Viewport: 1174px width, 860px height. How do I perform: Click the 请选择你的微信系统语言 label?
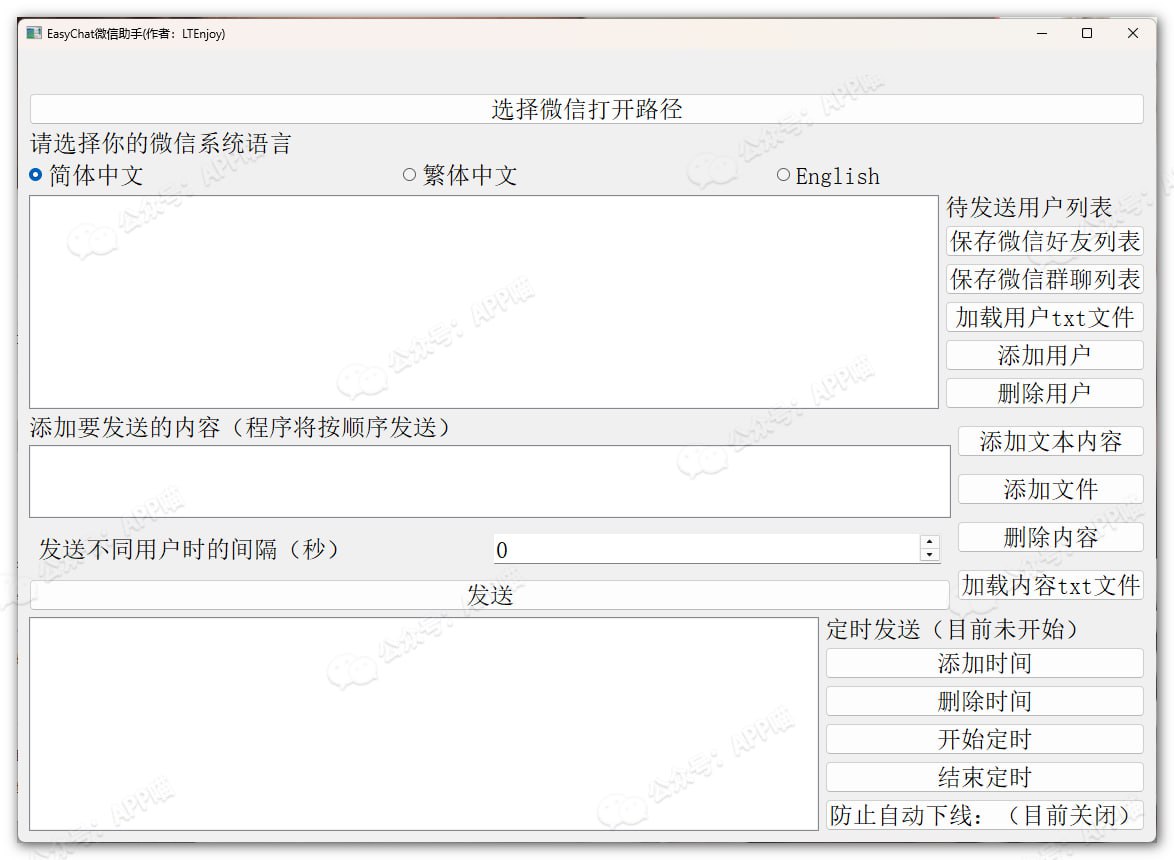point(161,143)
